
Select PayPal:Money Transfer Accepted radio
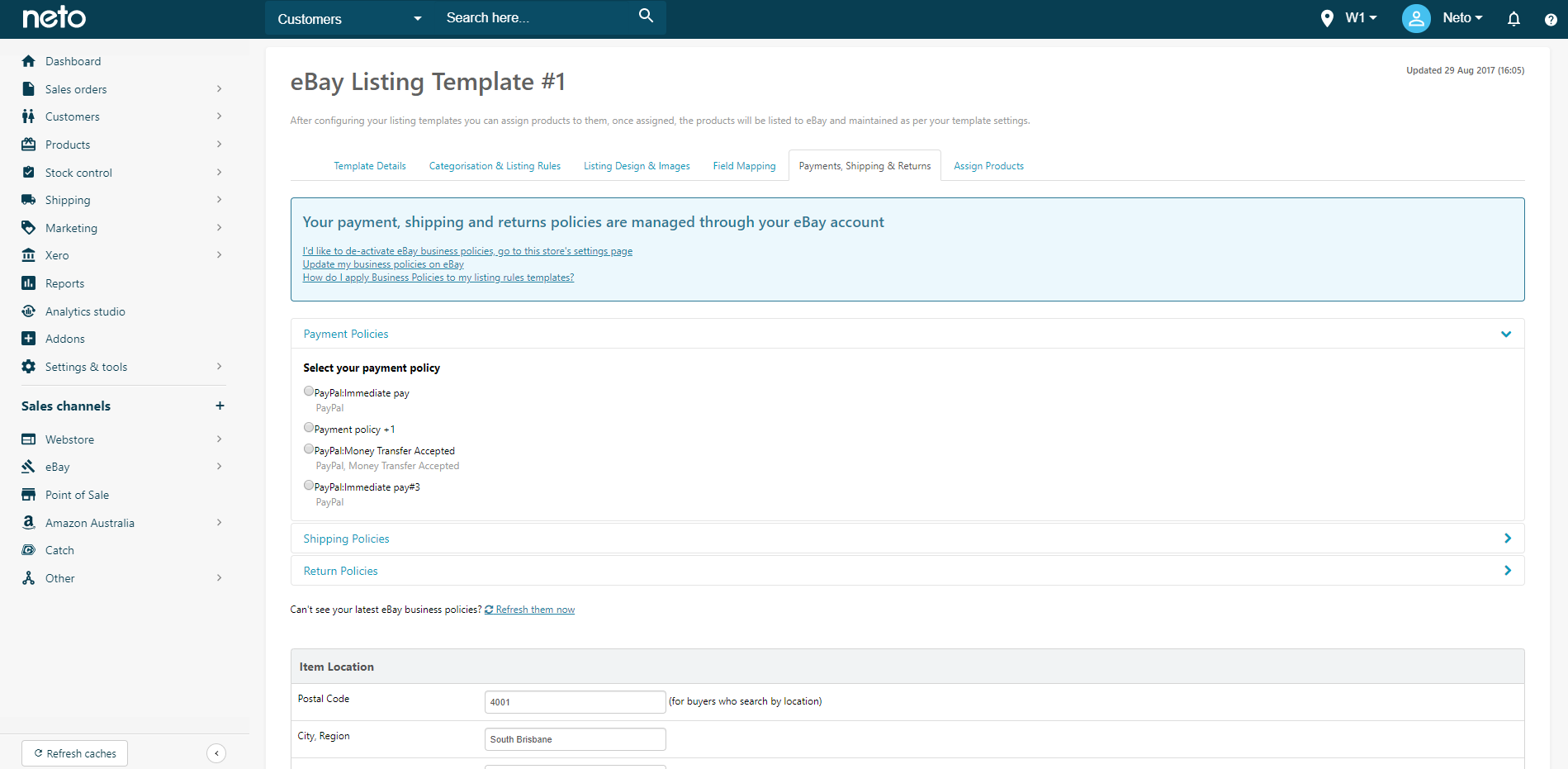[309, 449]
